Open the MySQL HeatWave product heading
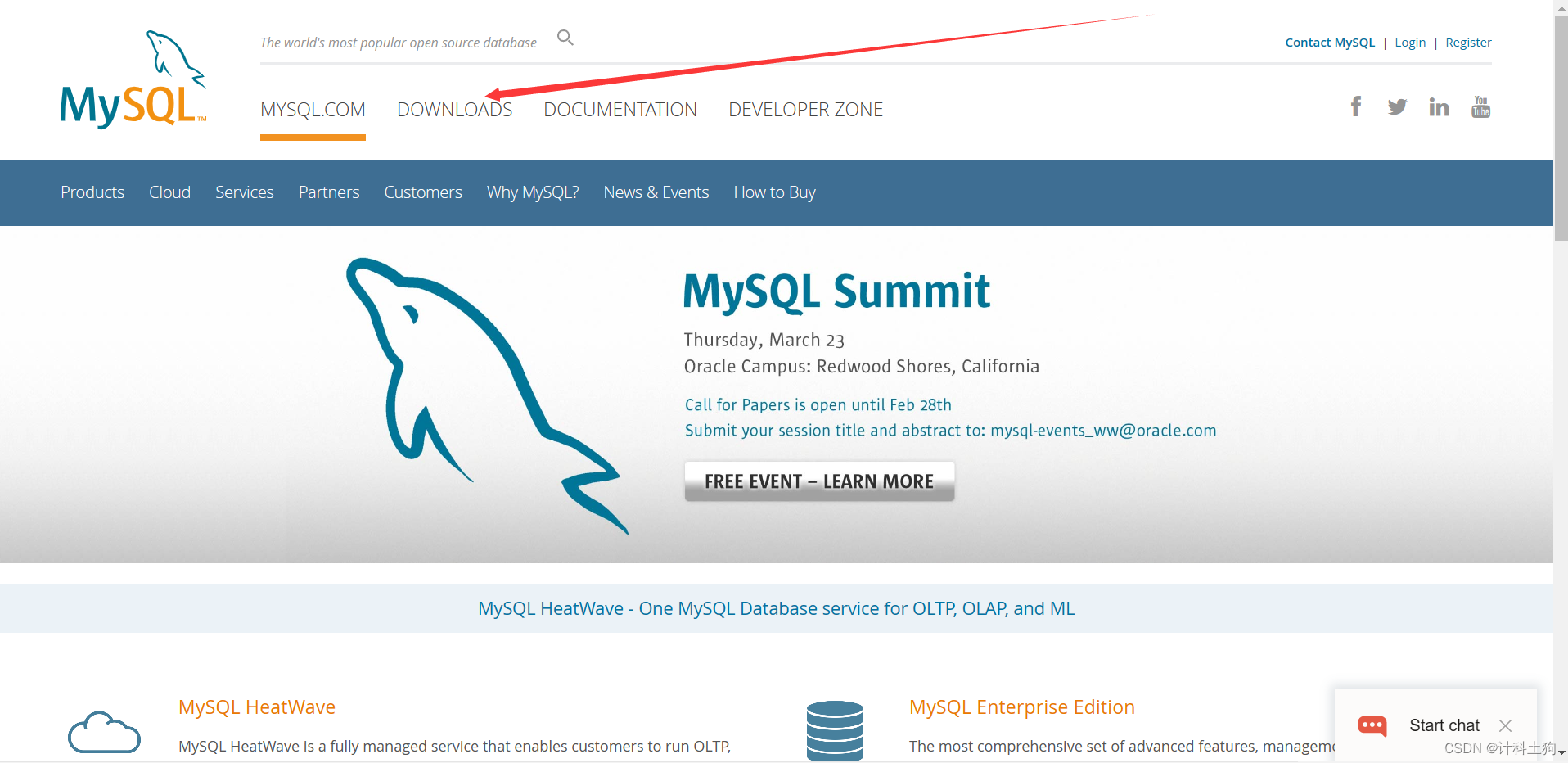The height and width of the screenshot is (763, 1568). [x=257, y=707]
